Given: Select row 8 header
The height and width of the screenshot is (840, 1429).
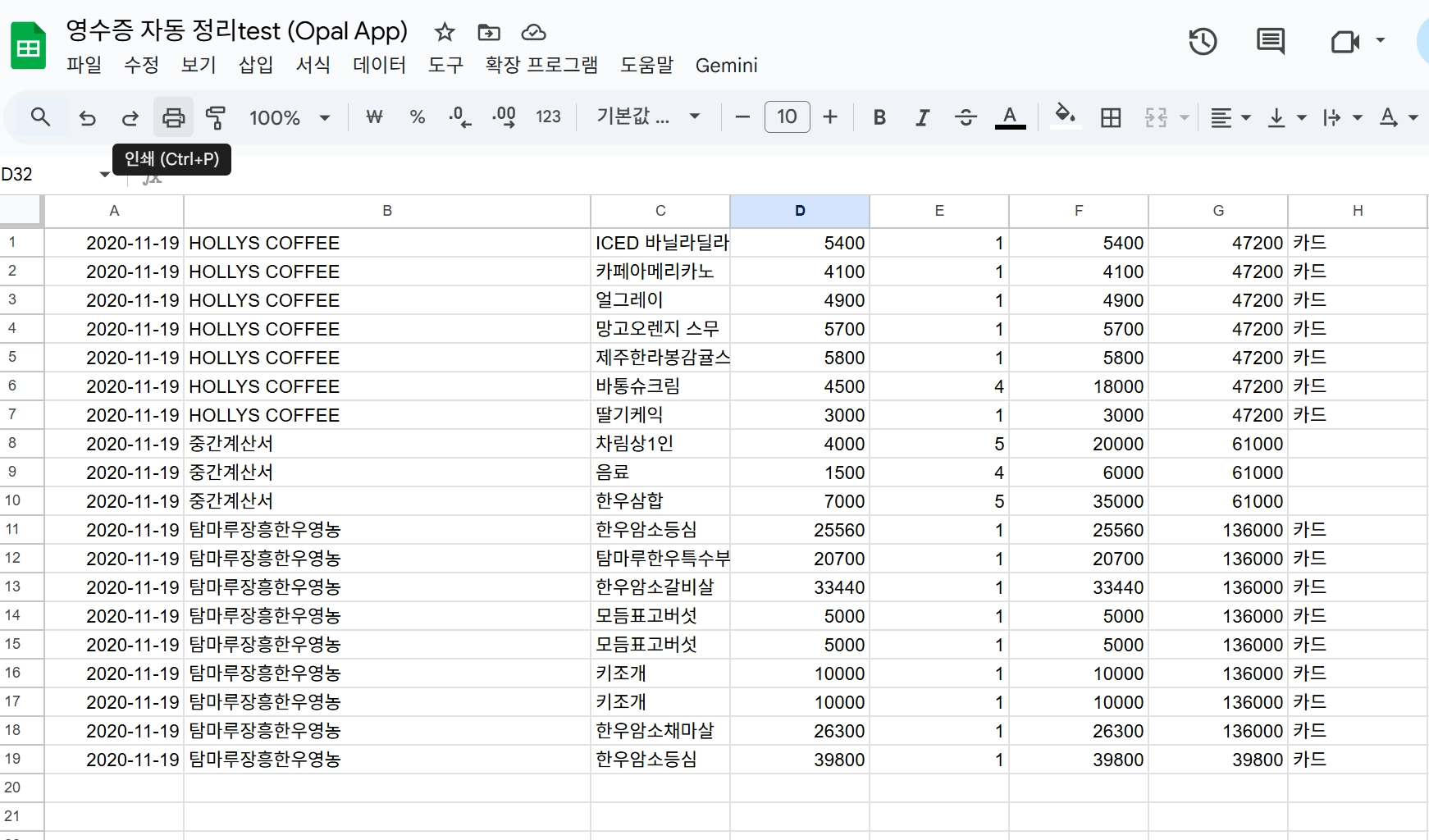Looking at the screenshot, I should (x=21, y=443).
